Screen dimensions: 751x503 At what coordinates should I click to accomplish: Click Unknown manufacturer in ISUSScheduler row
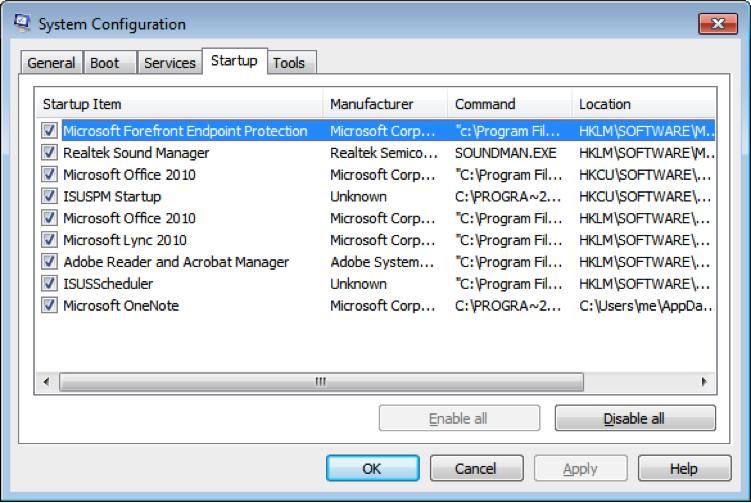358,284
